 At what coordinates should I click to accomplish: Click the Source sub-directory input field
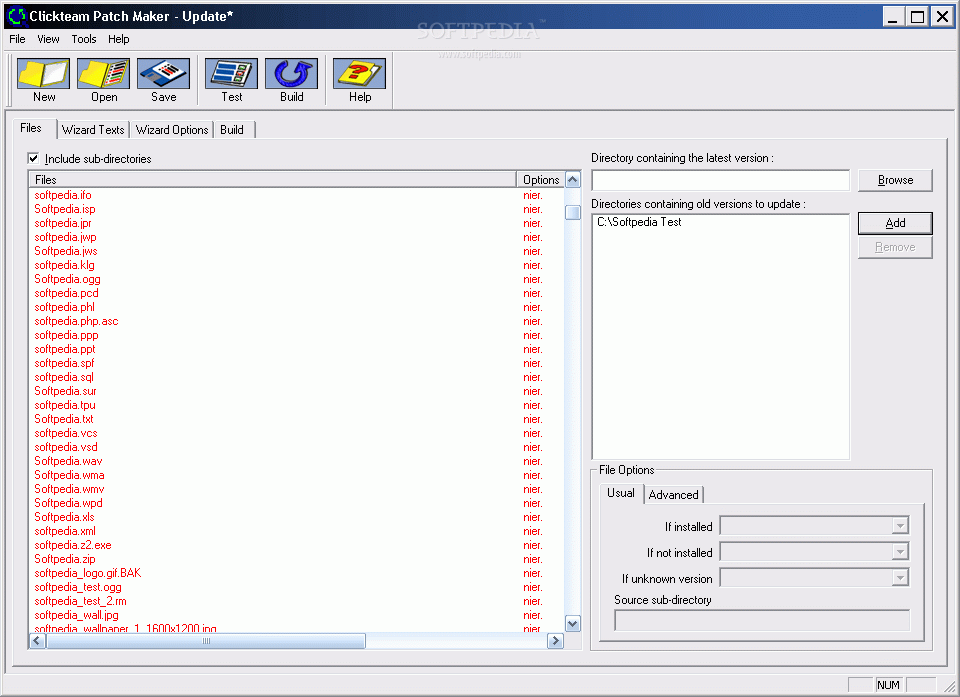tap(762, 620)
